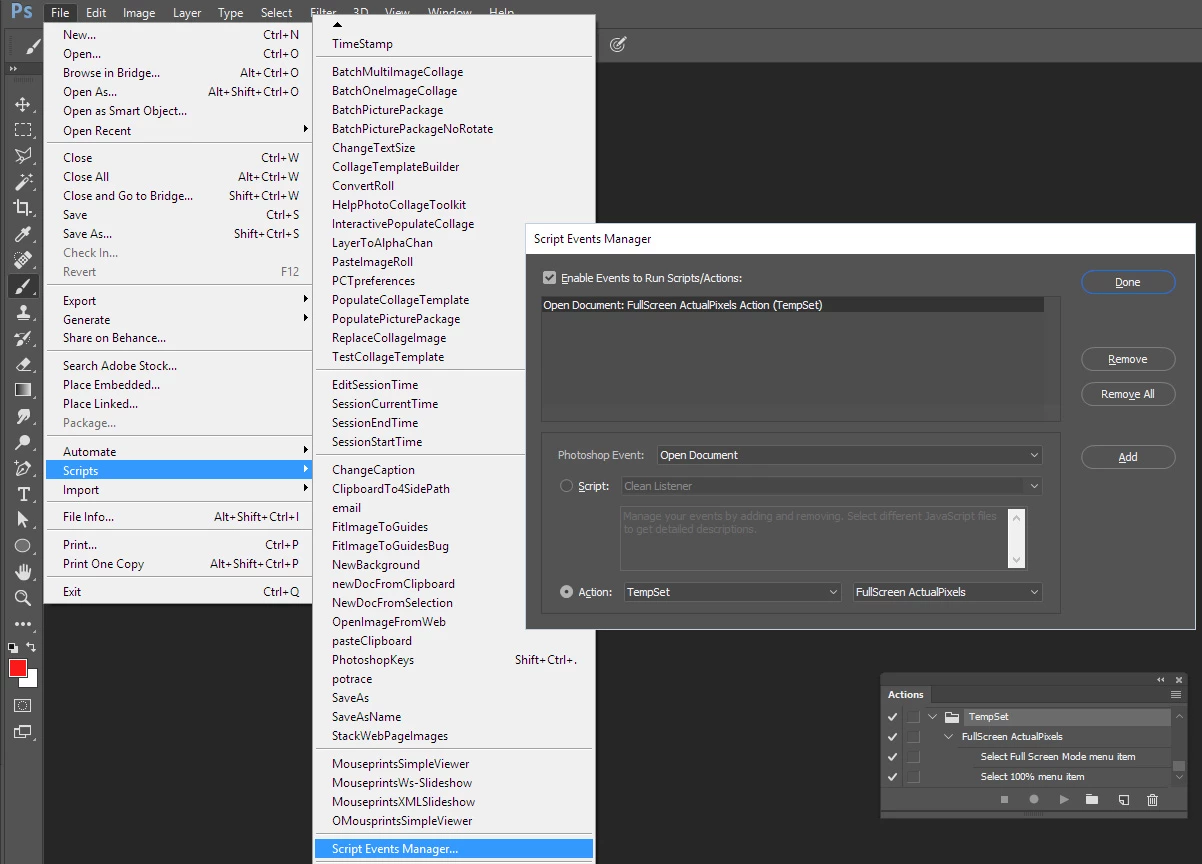Viewport: 1202px width, 864px height.
Task: Click the Begin Recording icon in Actions
Action: [x=1034, y=800]
